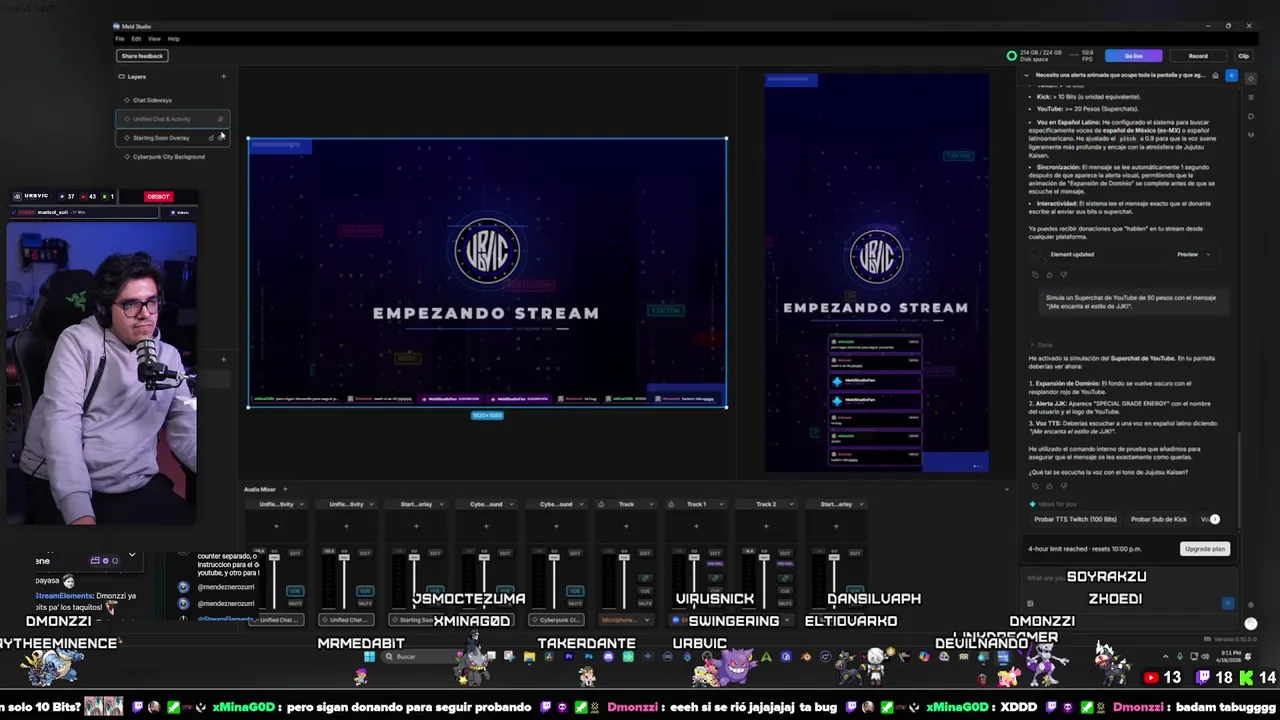
Task: Click the lock icon on Starting Soon Overlay layer
Action: point(211,138)
